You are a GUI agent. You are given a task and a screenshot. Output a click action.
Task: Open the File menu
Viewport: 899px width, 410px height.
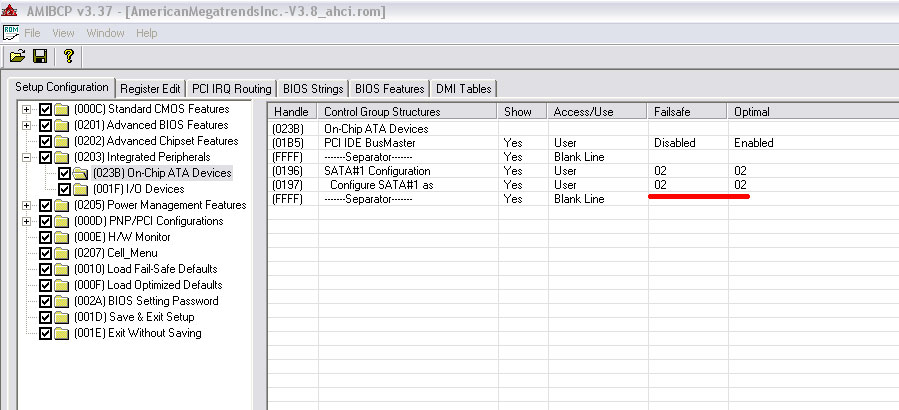pyautogui.click(x=32, y=33)
